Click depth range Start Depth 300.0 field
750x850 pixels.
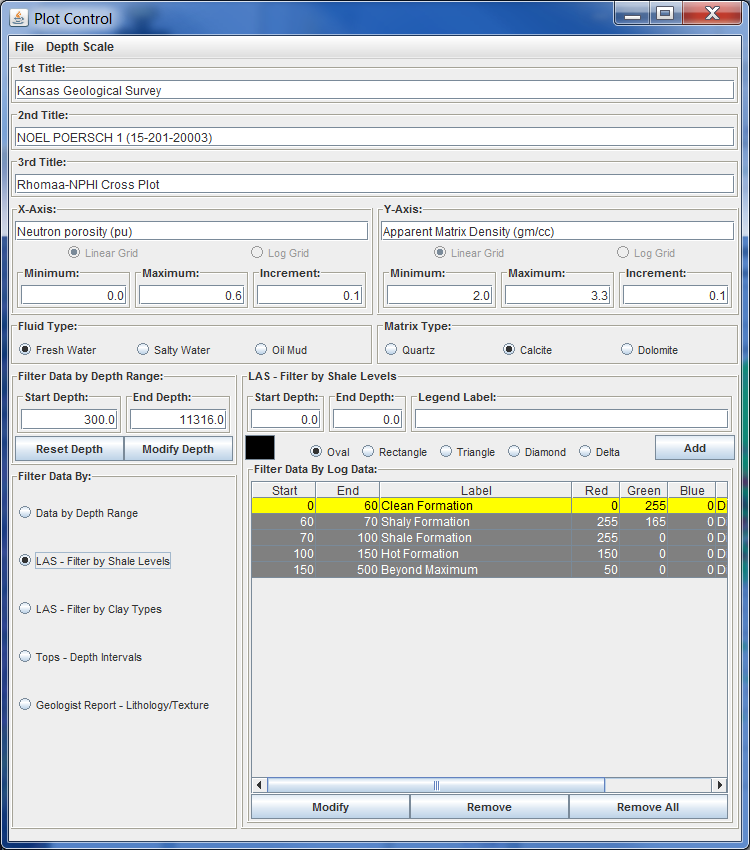pyautogui.click(x=69, y=420)
